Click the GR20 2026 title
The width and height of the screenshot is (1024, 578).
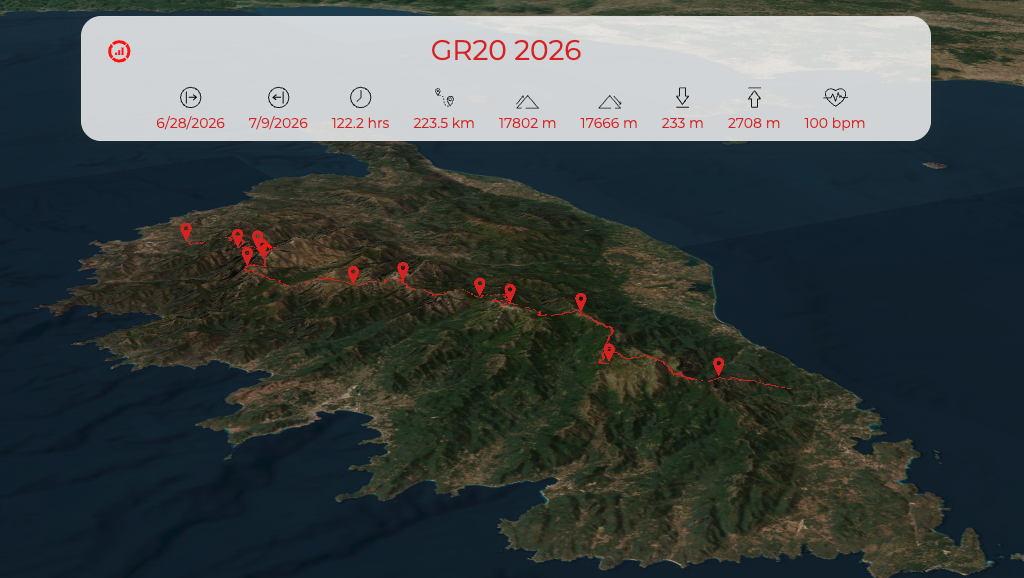[506, 51]
